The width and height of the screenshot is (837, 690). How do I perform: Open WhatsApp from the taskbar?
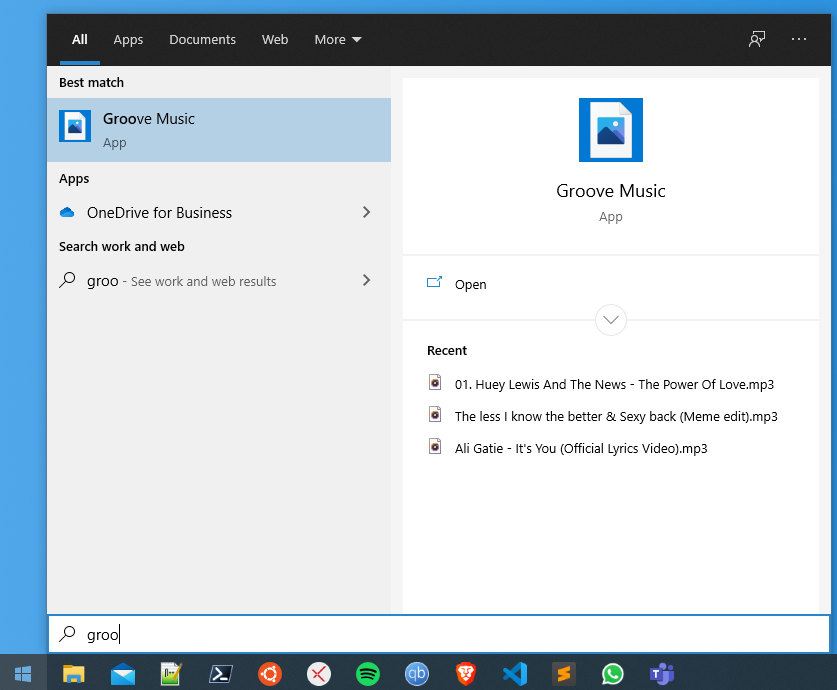612,674
